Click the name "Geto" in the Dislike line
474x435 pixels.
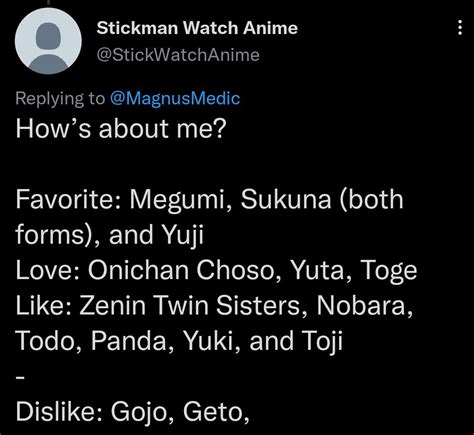pos(213,412)
